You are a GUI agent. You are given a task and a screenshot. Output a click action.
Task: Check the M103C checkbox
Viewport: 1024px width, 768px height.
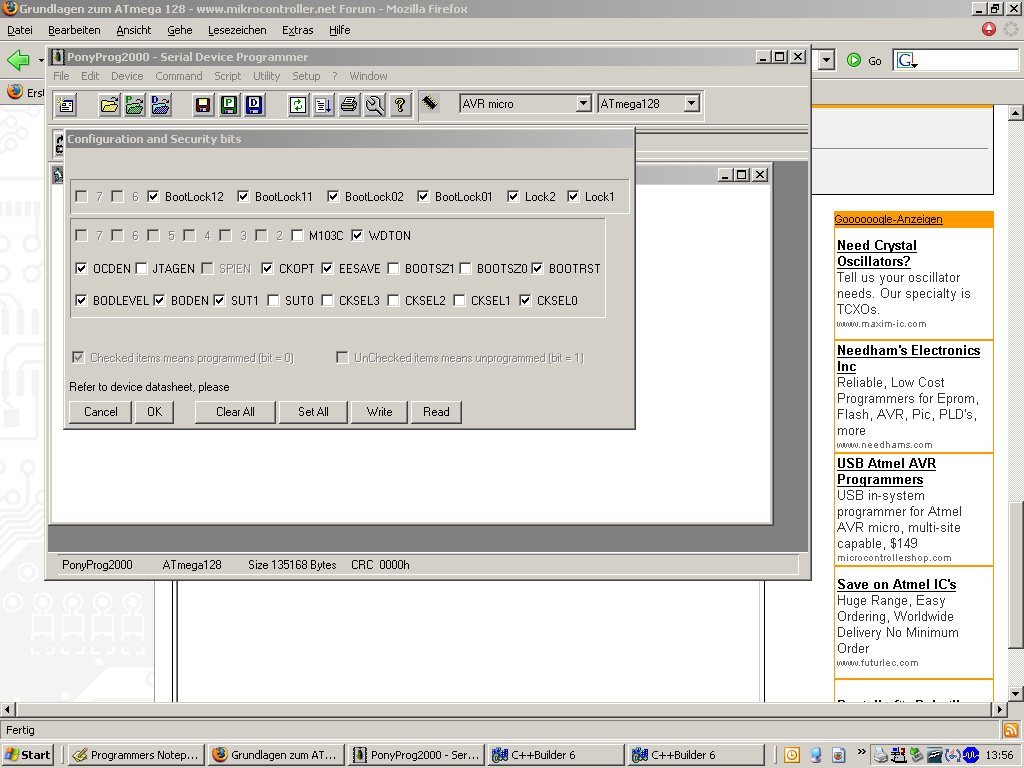pyautogui.click(x=297, y=236)
